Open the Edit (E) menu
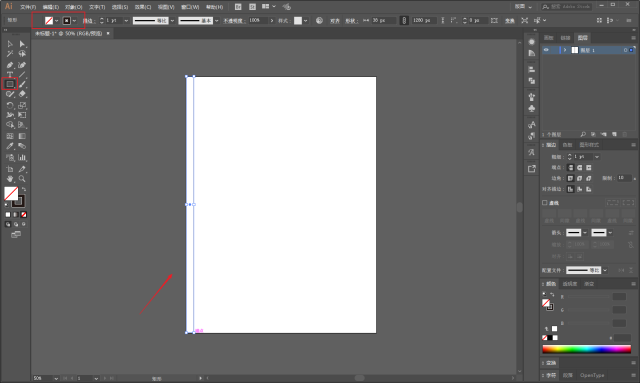 pos(51,7)
